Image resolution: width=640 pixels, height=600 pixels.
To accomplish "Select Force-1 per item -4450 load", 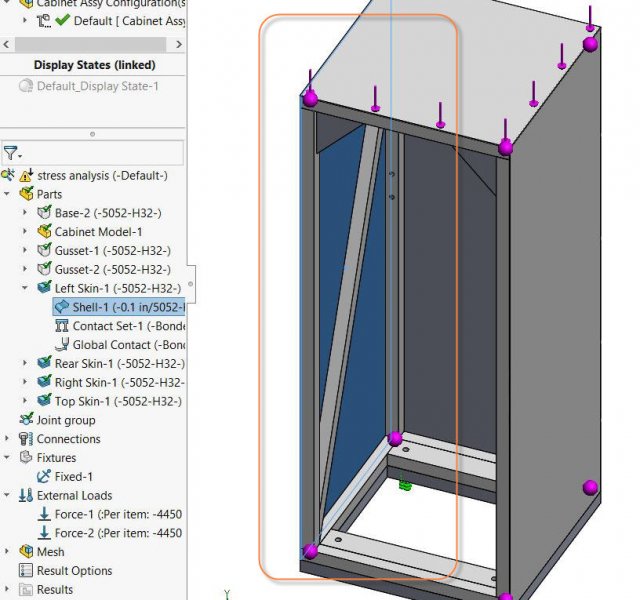I will click(x=118, y=514).
